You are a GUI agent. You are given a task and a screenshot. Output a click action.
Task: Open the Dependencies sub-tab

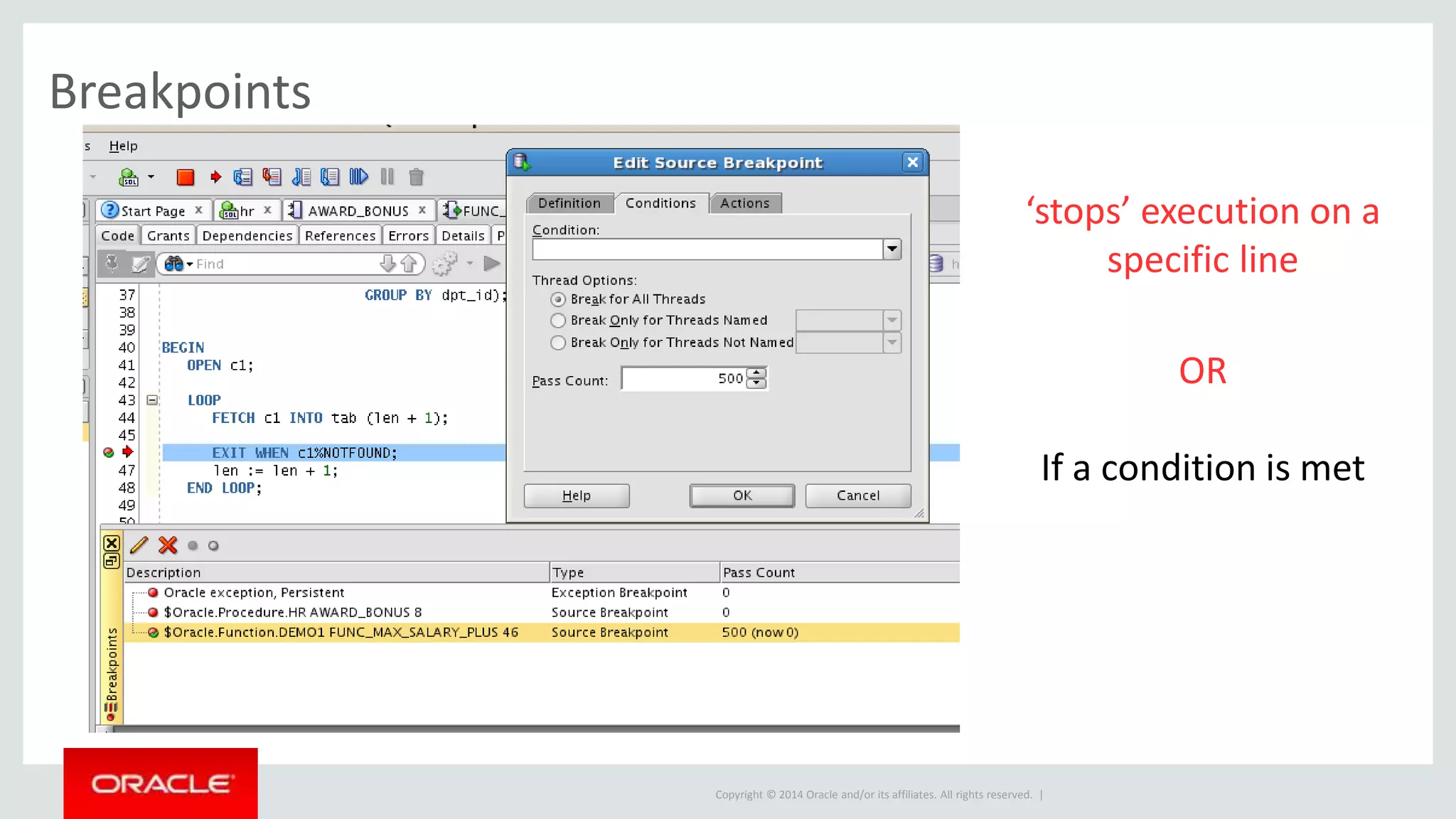coord(247,235)
